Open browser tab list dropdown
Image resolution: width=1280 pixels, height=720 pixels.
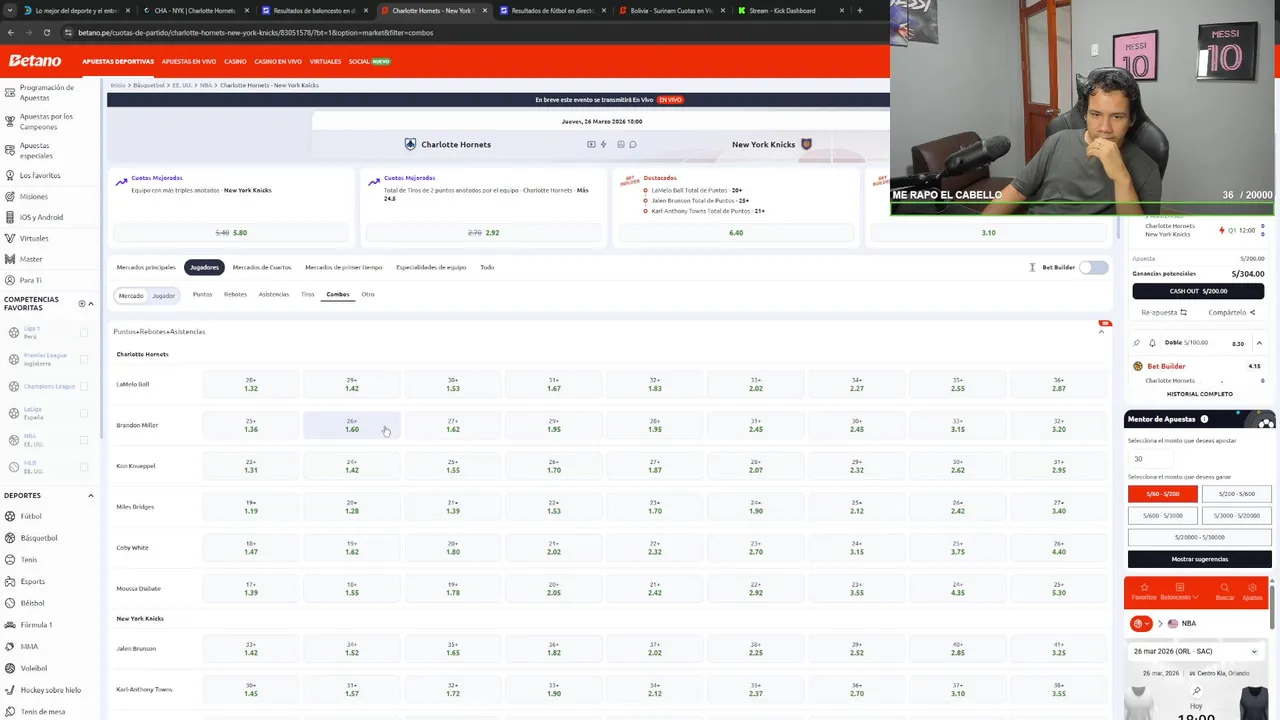(x=11, y=10)
